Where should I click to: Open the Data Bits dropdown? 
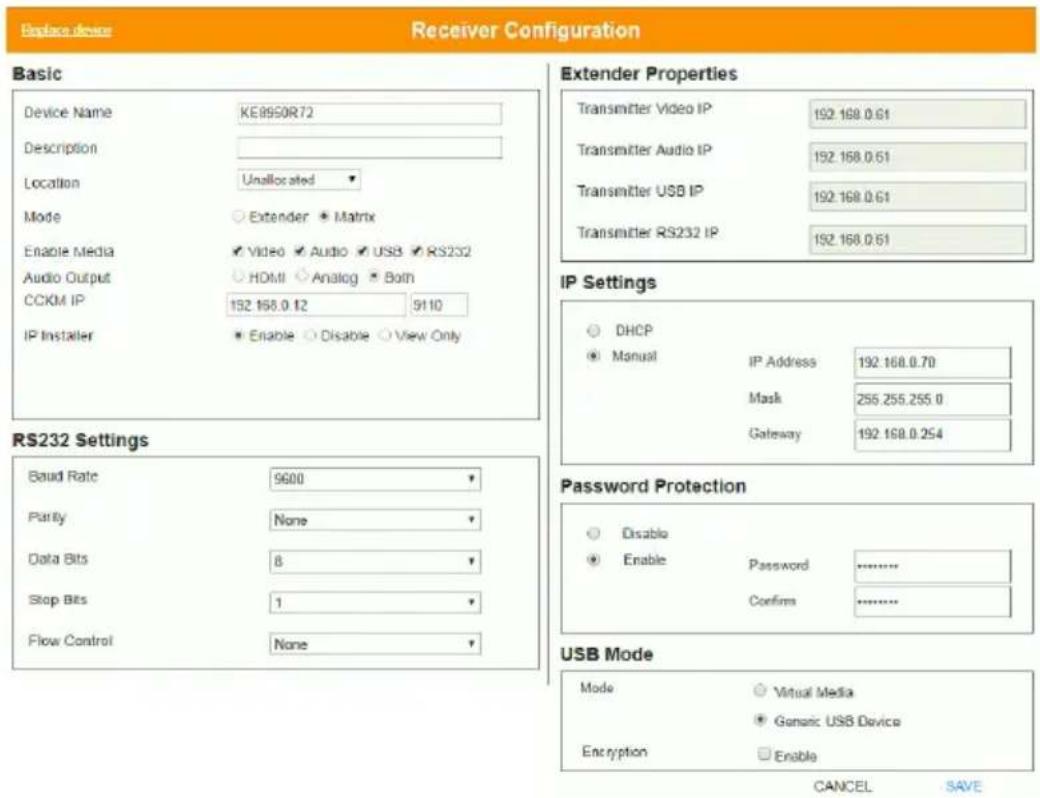375,562
